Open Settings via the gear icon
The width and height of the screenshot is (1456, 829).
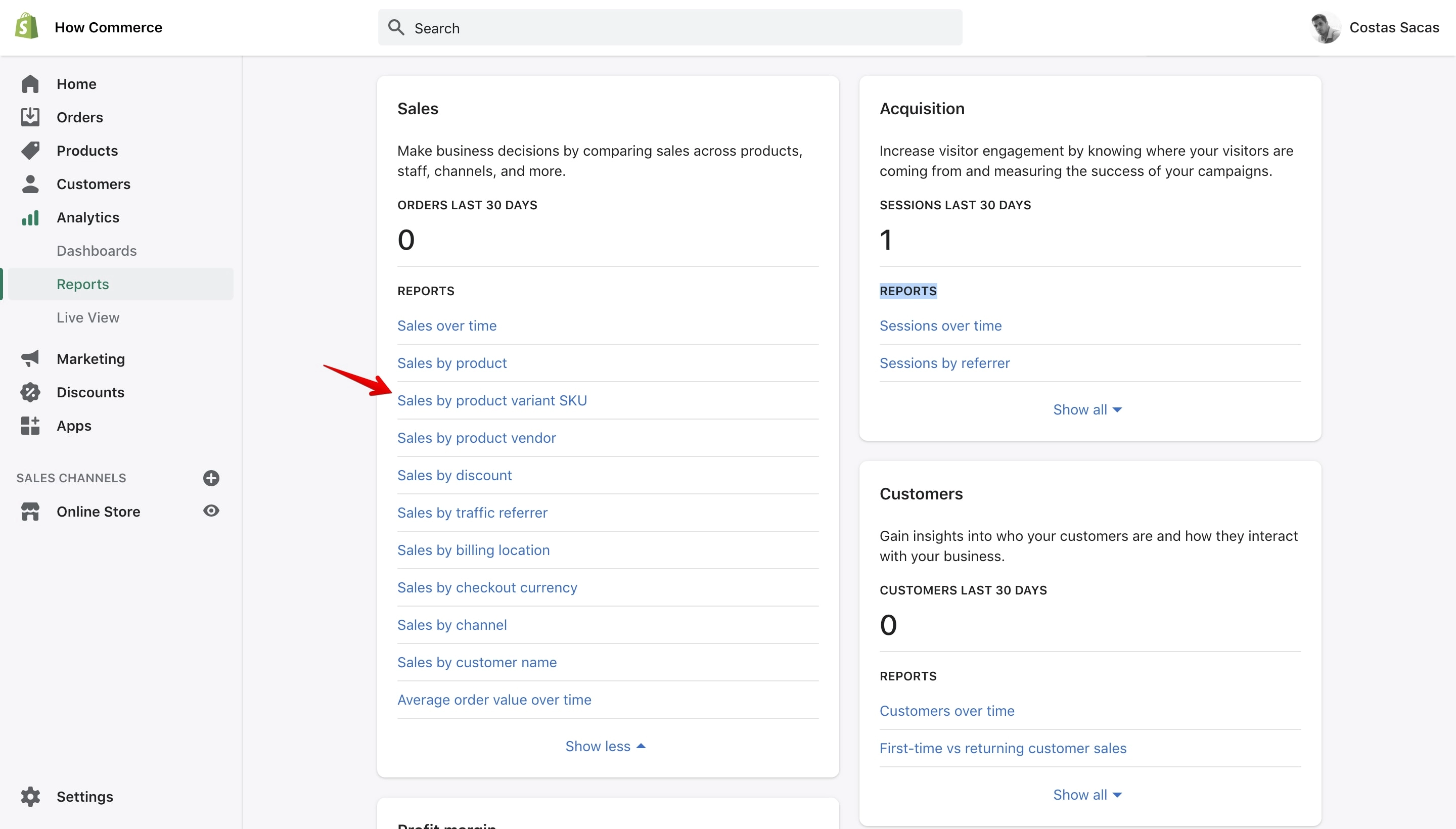click(x=30, y=796)
